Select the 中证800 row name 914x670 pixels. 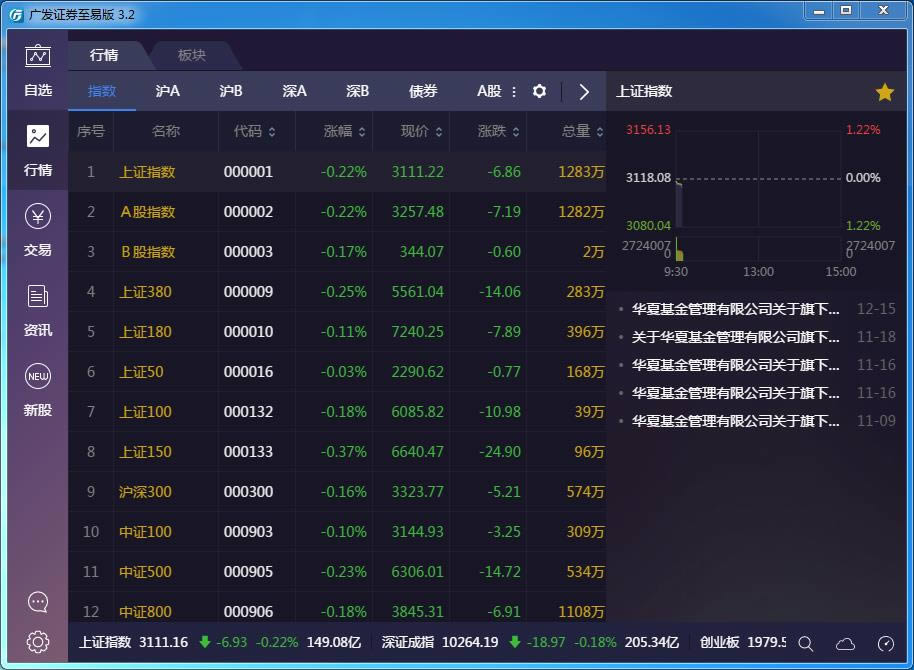145,612
